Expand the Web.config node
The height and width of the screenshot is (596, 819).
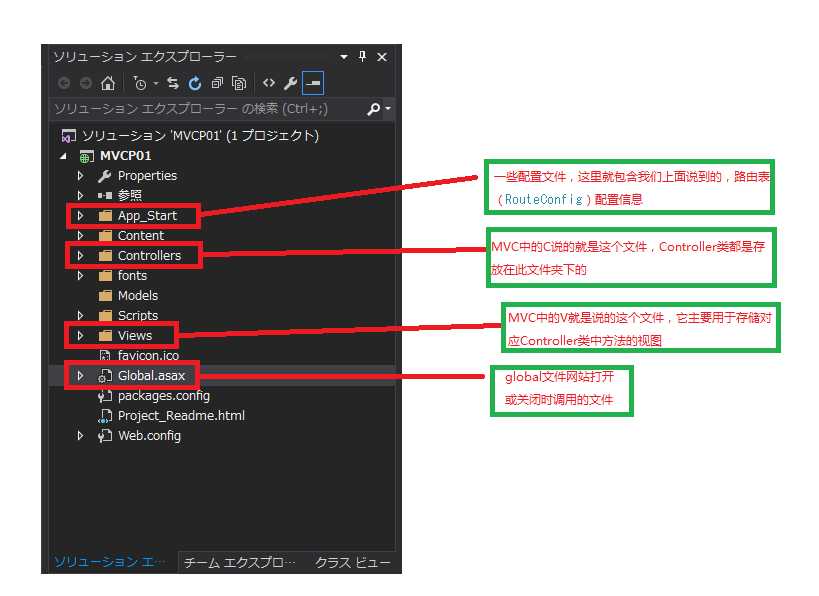coord(80,435)
